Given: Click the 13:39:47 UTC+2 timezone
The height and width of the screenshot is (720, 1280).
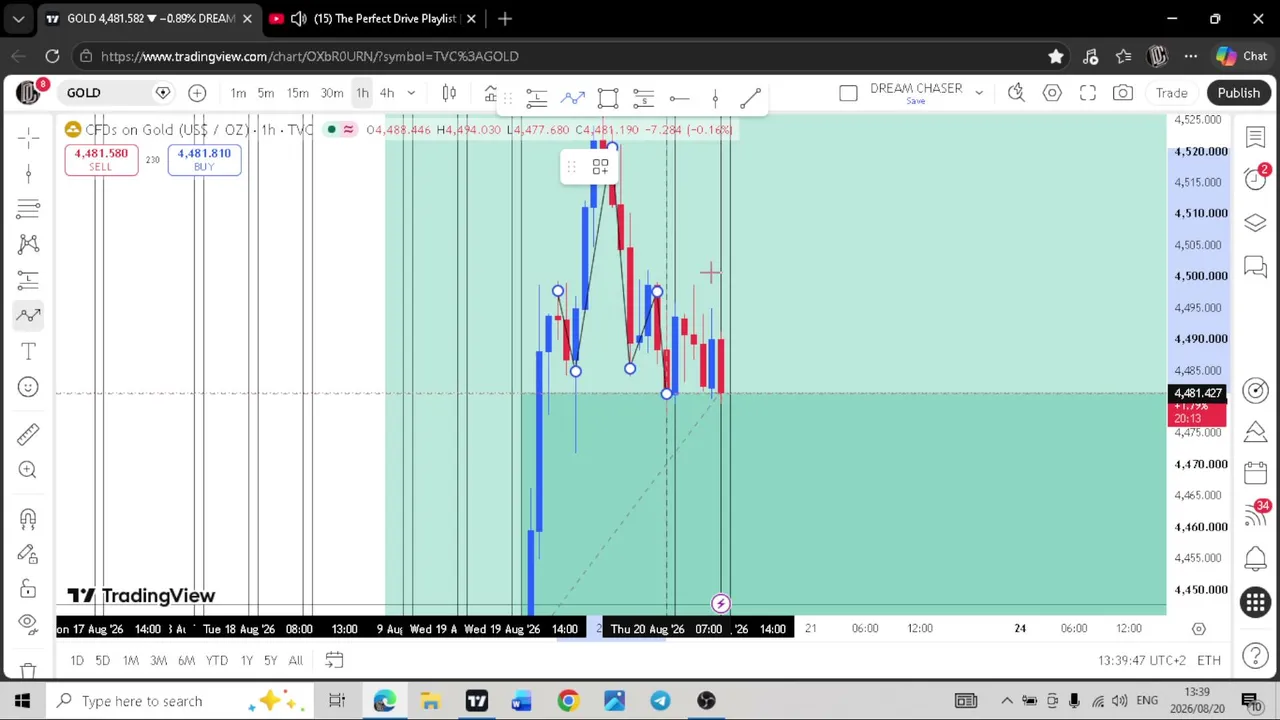Looking at the screenshot, I should (1141, 660).
